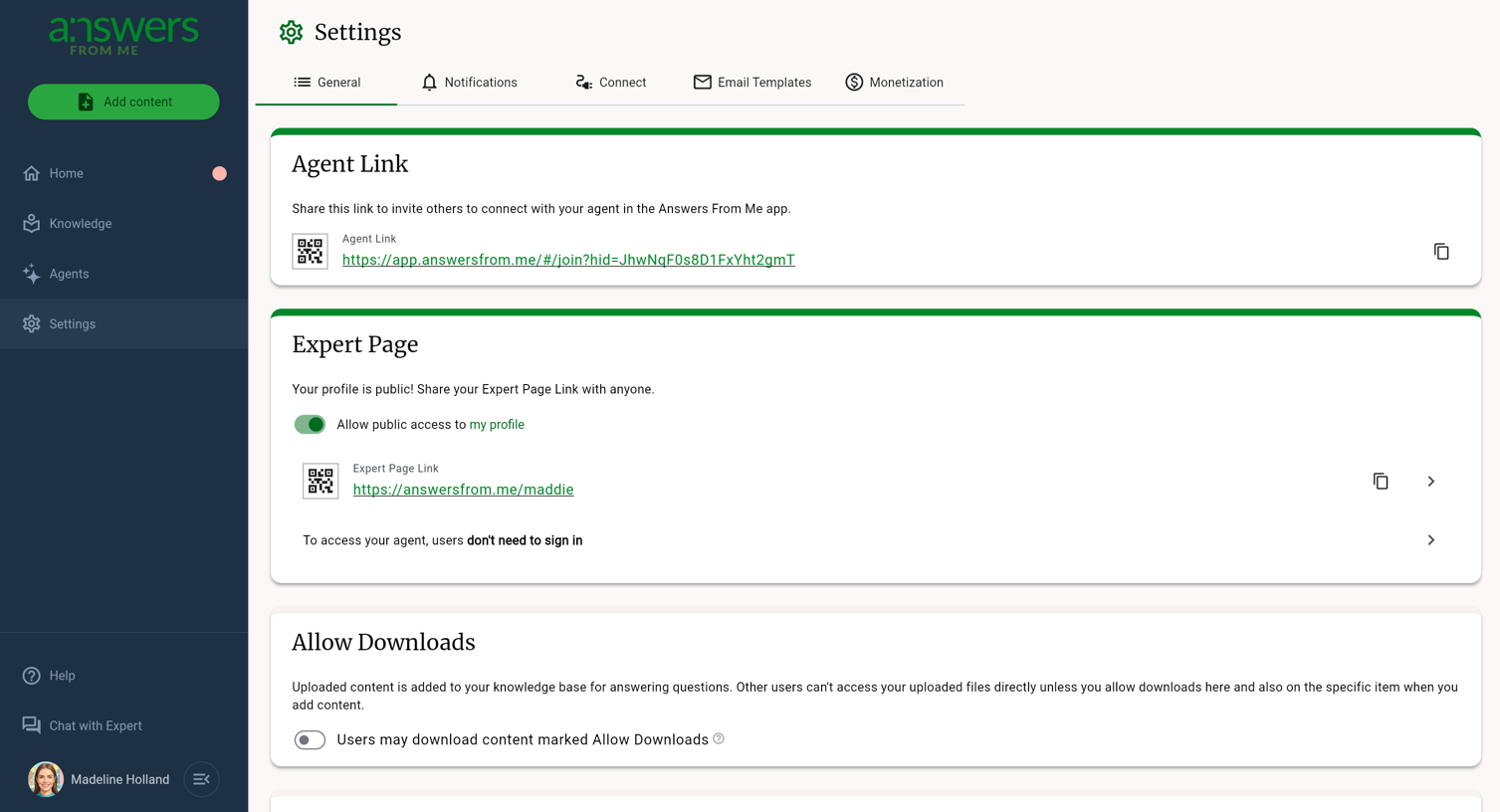
Task: Open the Monetization tab
Action: point(894,83)
